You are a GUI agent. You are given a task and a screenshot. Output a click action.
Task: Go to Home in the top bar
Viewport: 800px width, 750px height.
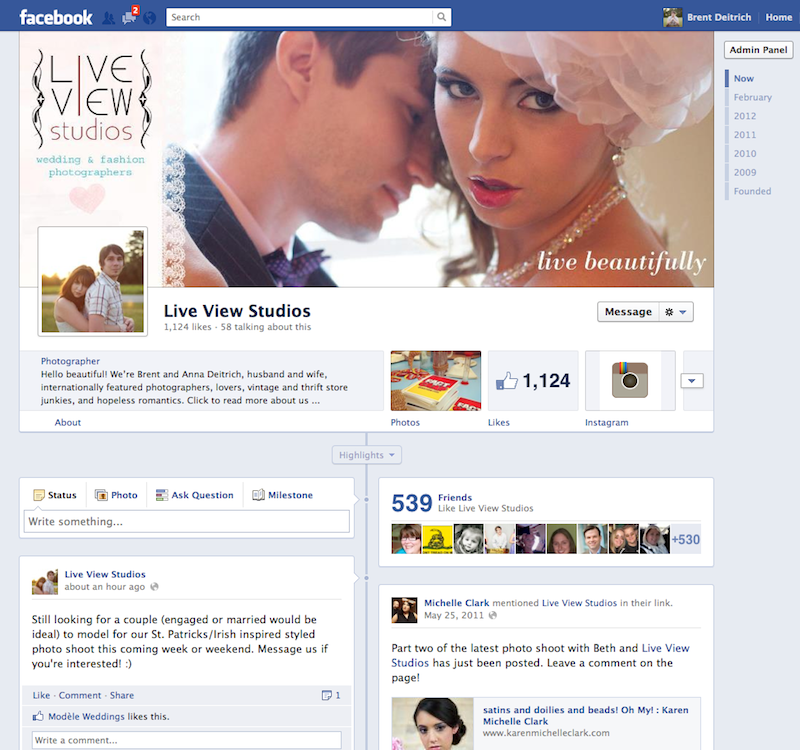click(x=779, y=17)
